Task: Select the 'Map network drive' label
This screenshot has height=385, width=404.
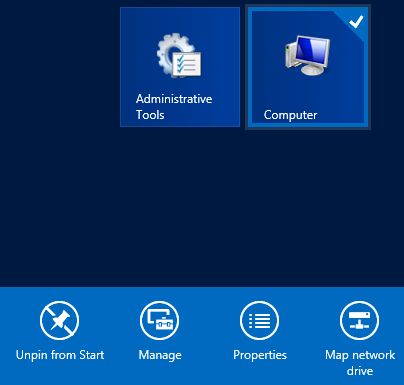Action: [x=360, y=363]
